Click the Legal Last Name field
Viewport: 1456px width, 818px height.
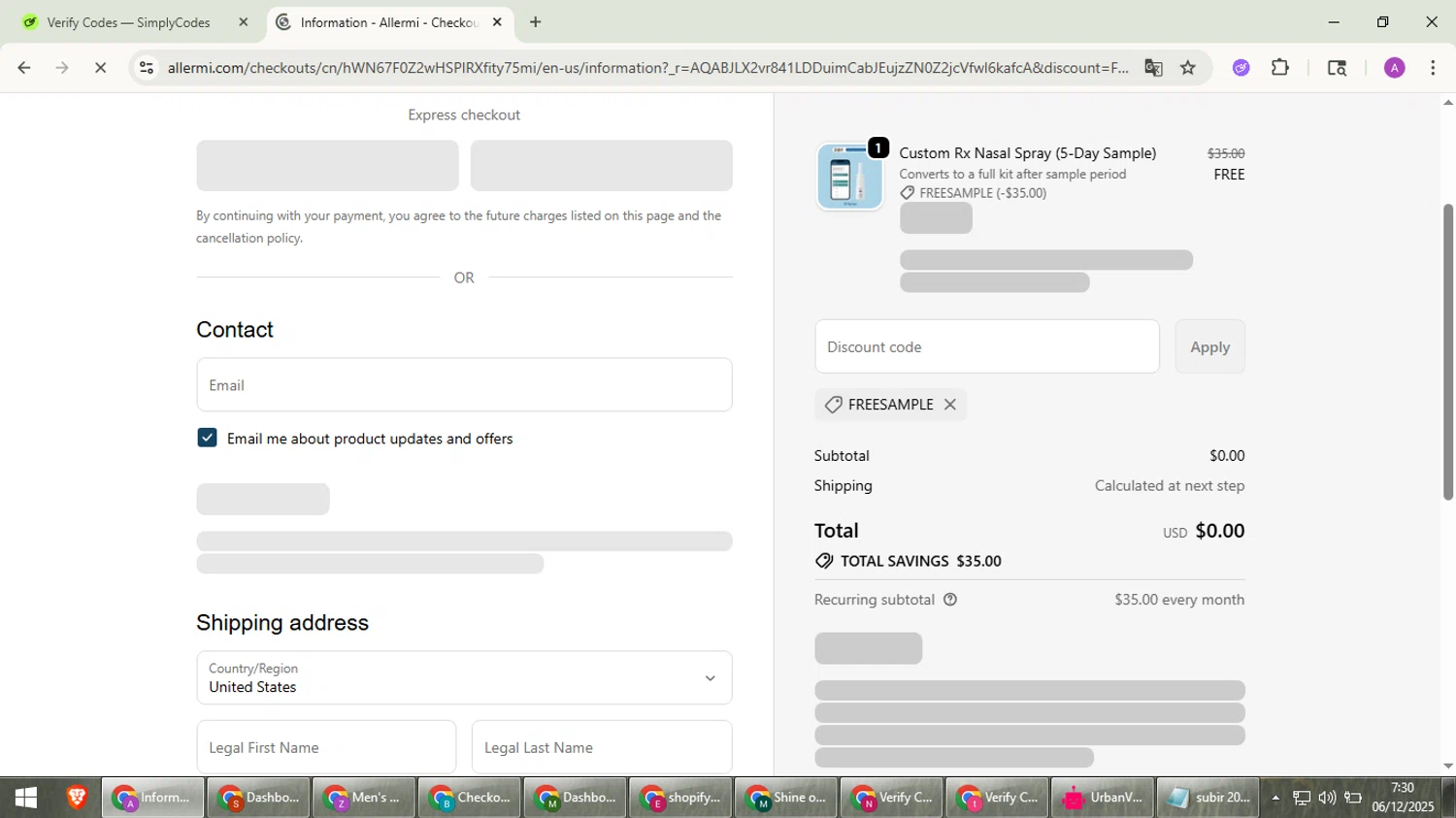(x=602, y=747)
